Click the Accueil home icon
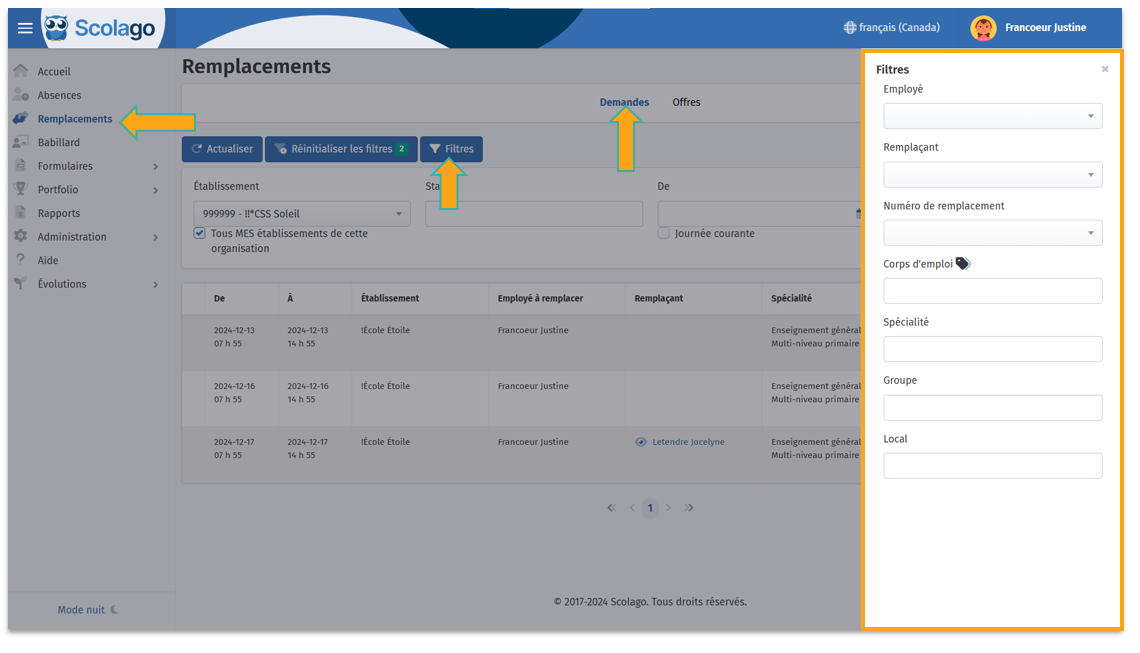 click(20, 71)
